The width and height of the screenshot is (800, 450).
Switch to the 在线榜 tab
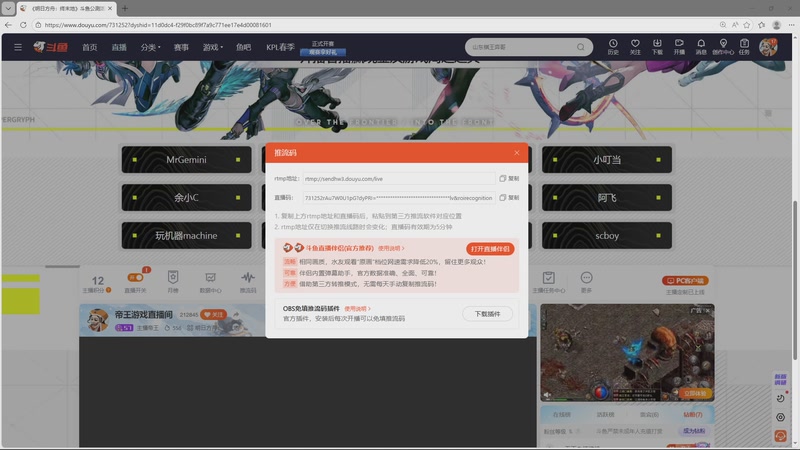pos(562,415)
